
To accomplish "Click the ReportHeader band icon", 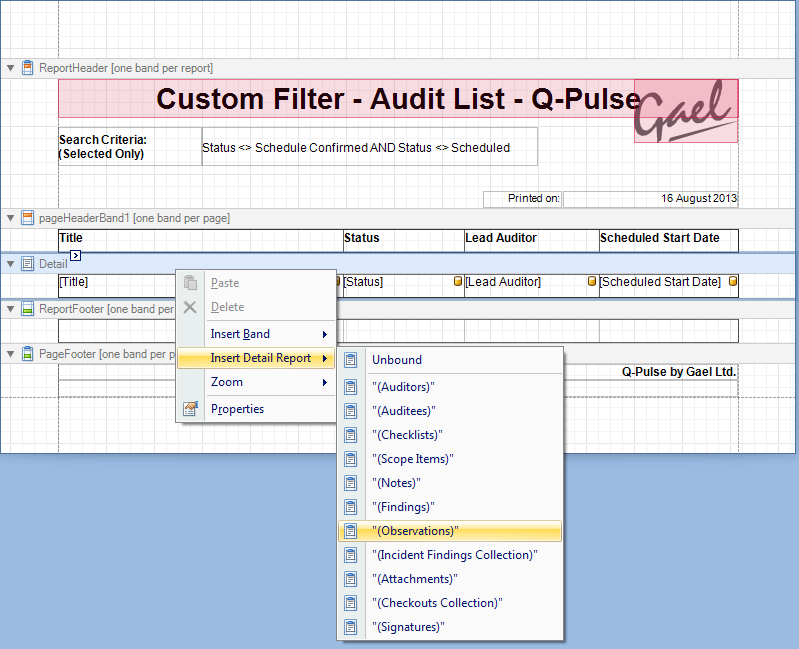I will pos(28,68).
